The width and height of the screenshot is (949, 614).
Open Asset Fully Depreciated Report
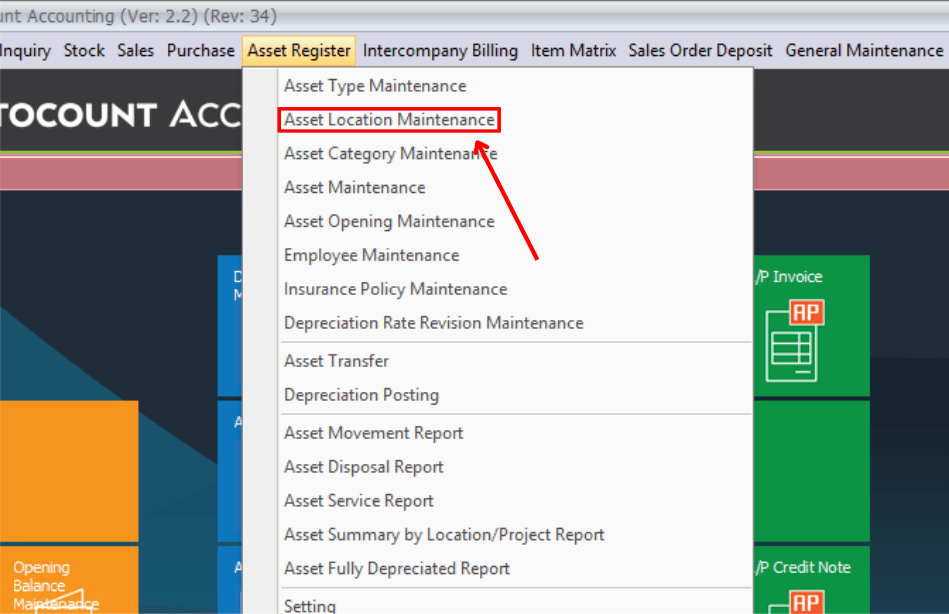tap(396, 569)
